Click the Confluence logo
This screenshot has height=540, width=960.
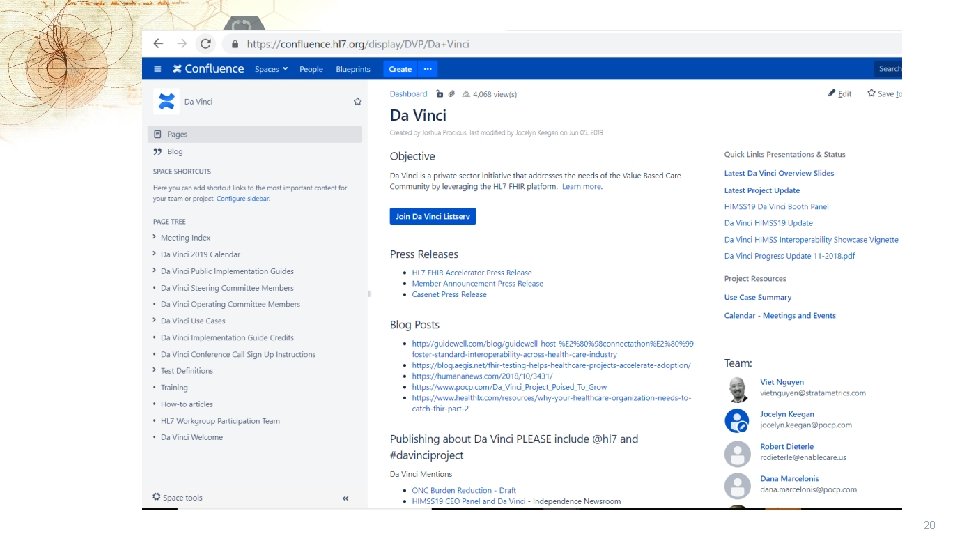click(x=208, y=69)
